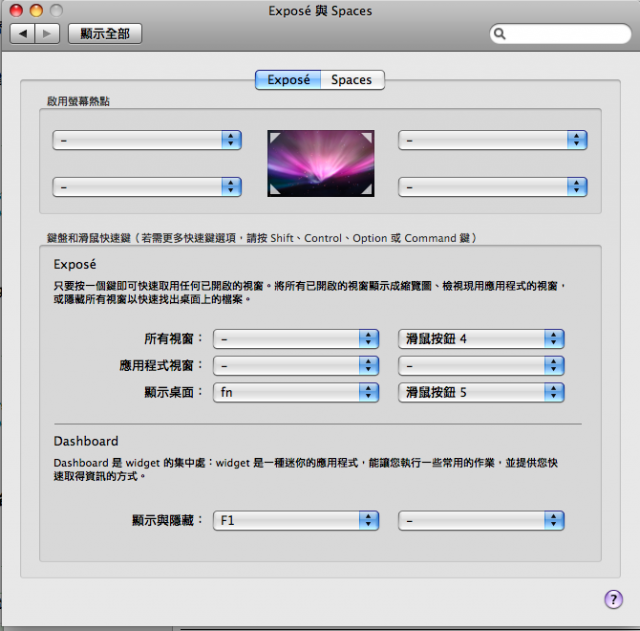Viewport: 640px width, 631px height.
Task: Go back with the left arrow button
Action: click(x=22, y=33)
